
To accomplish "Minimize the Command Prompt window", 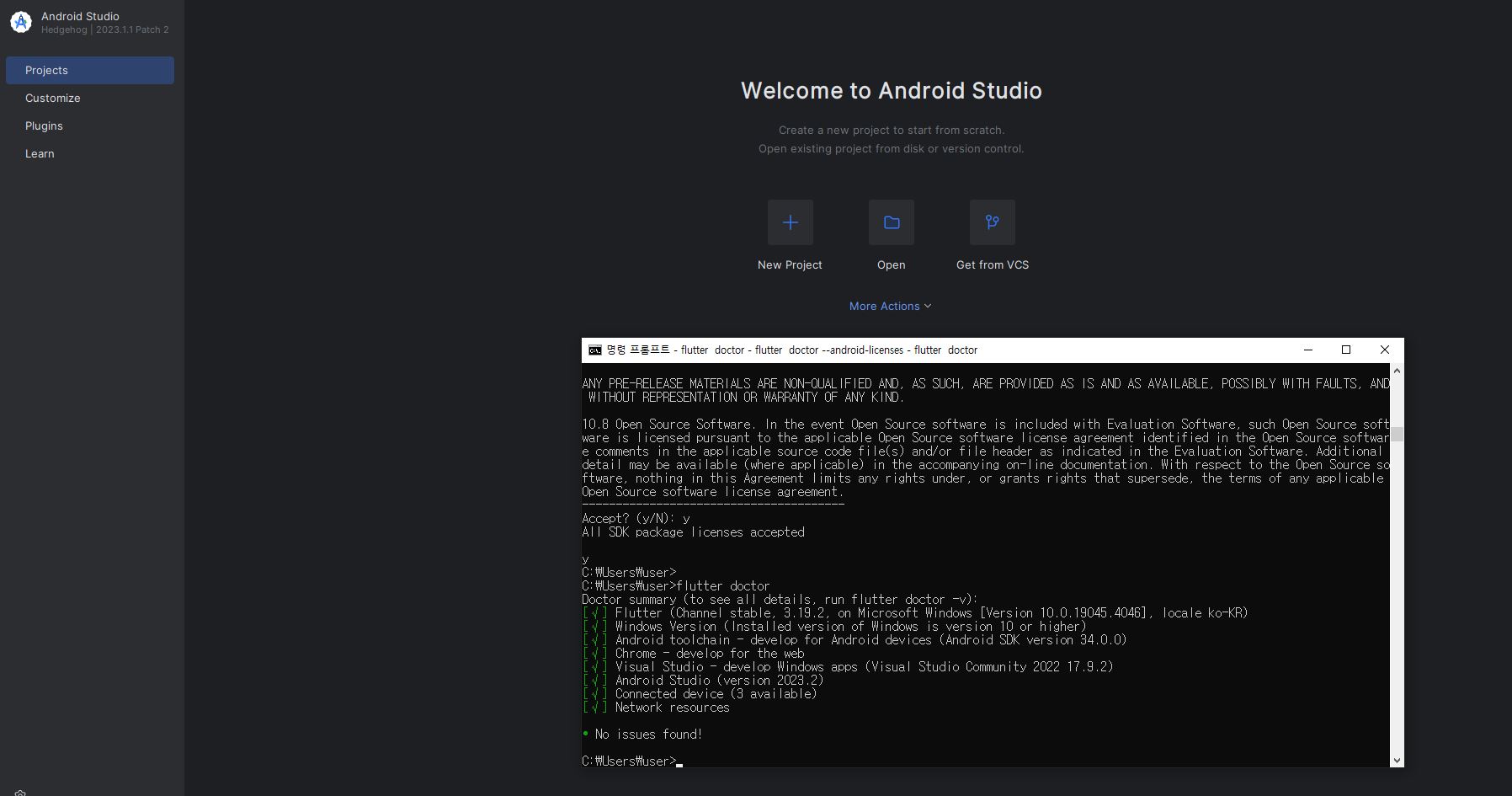I will click(1307, 350).
